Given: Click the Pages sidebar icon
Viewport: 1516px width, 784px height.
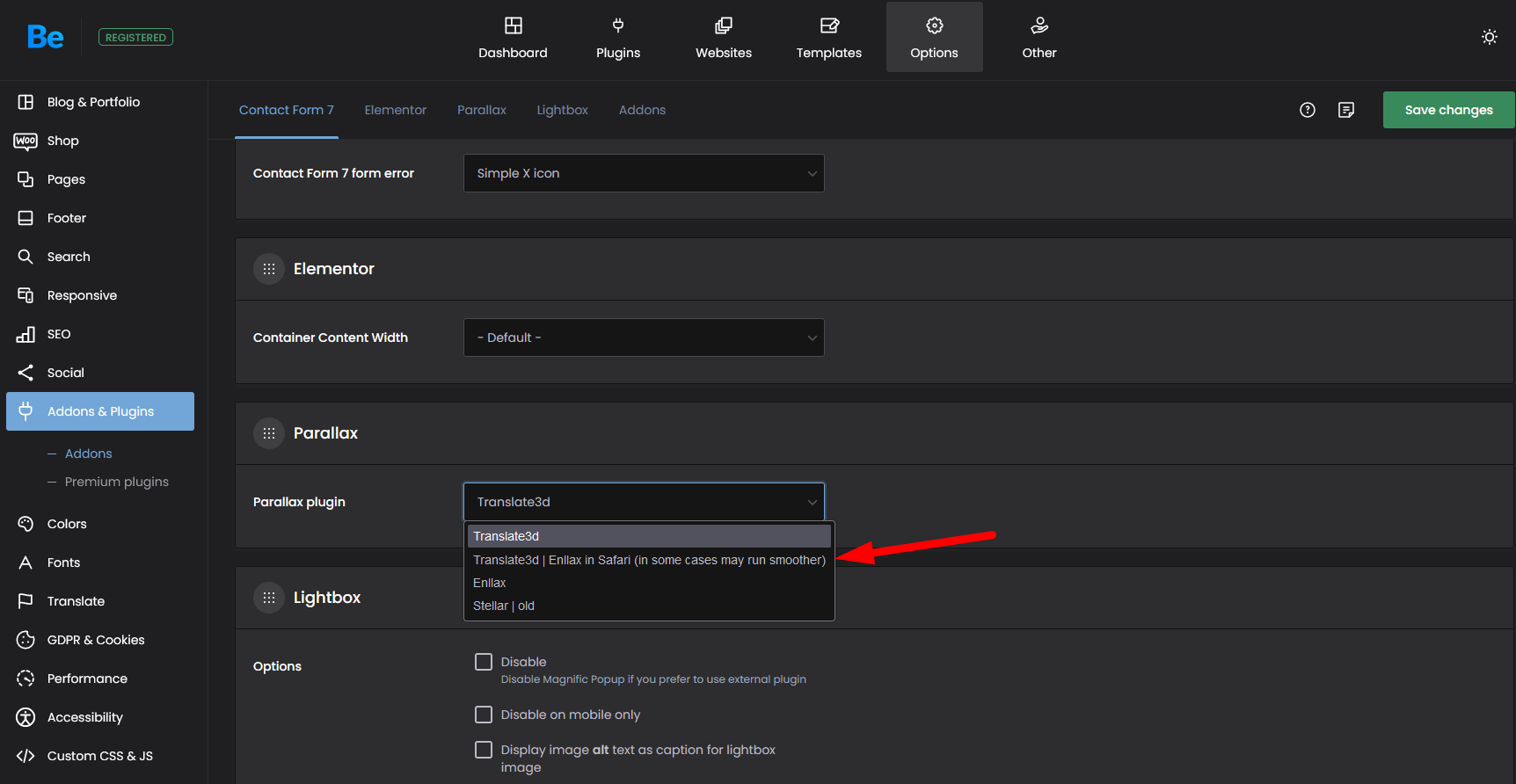Looking at the screenshot, I should point(26,179).
